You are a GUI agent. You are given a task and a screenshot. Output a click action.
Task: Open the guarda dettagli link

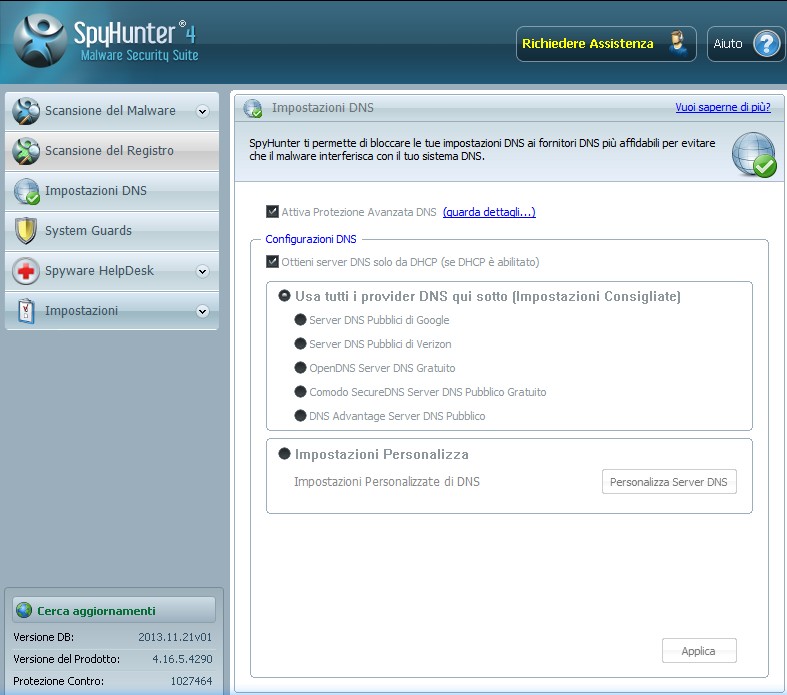point(489,212)
